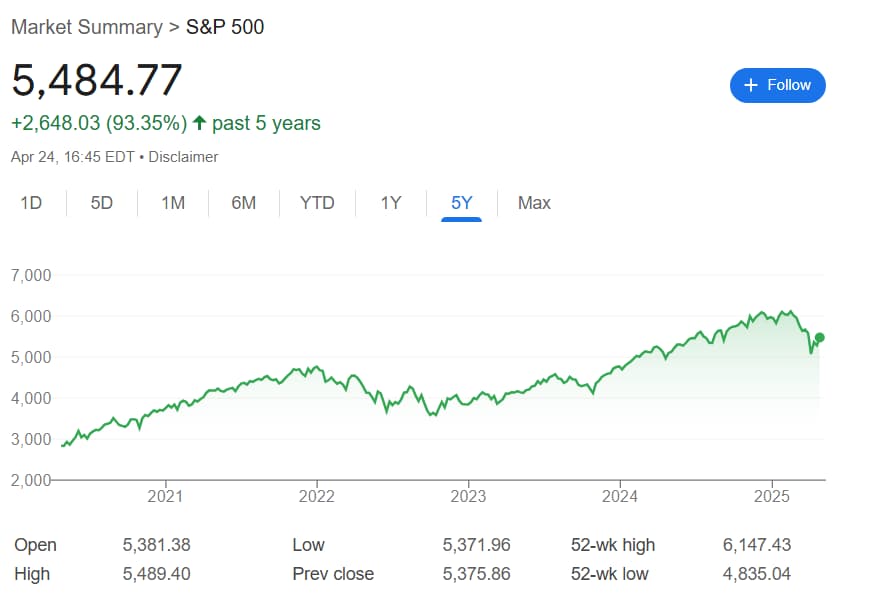Image resolution: width=878 pixels, height=604 pixels.
Task: Select the active 5Y tab
Action: click(461, 202)
